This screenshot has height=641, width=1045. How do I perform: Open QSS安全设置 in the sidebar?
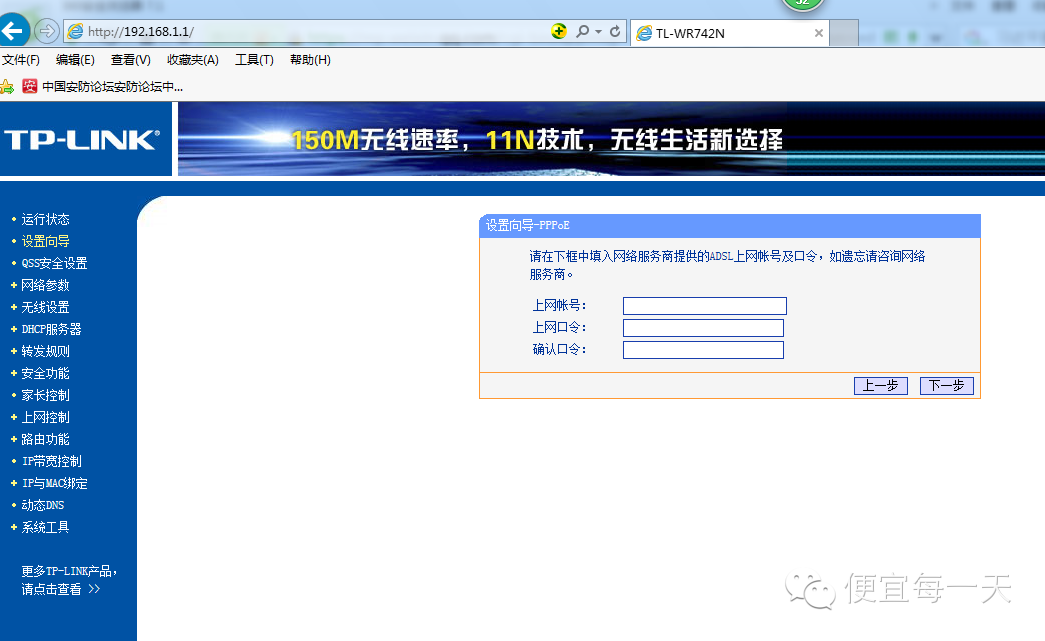[x=54, y=263]
